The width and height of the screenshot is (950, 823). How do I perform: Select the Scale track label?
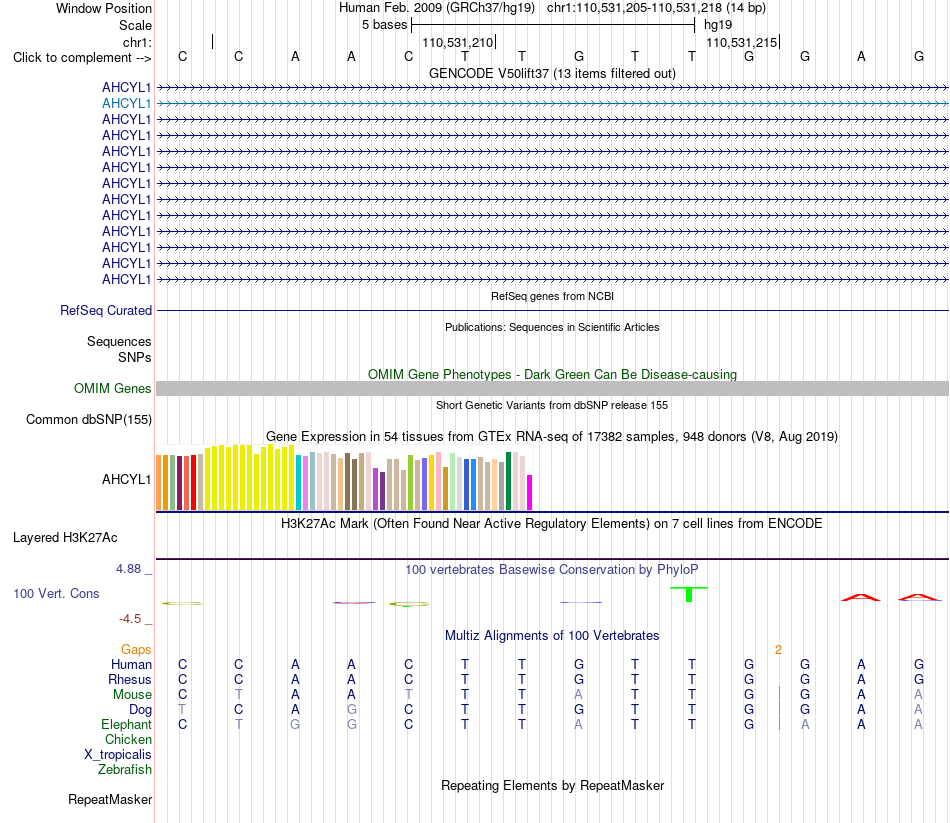point(135,25)
